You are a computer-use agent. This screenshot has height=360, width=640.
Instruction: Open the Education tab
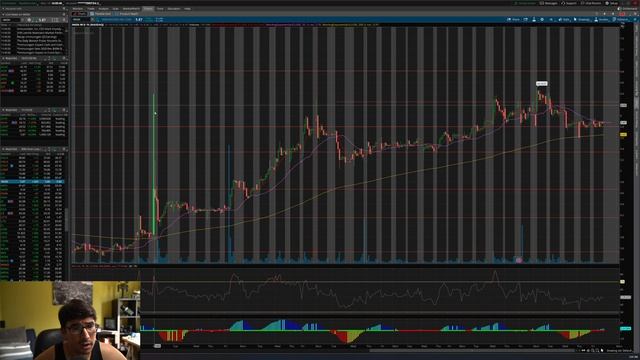(x=174, y=9)
